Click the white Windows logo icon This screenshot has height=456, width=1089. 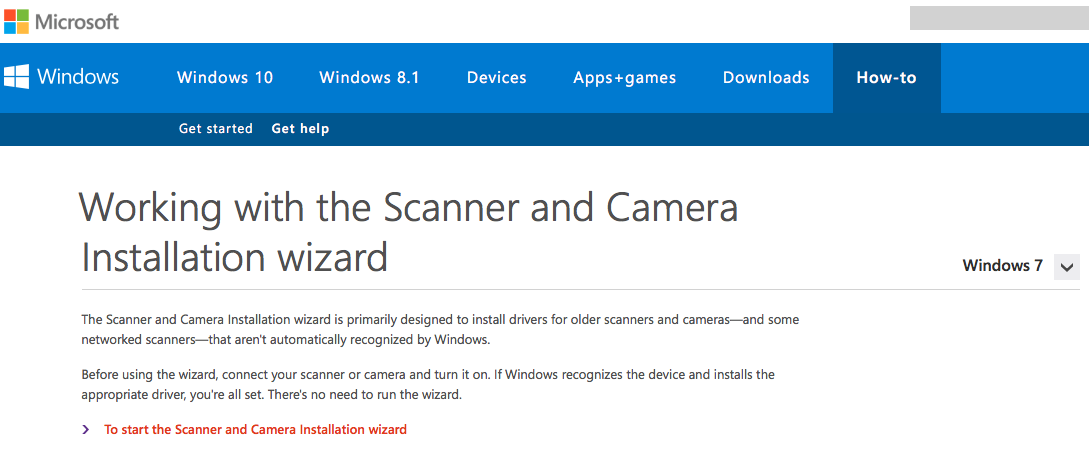tap(16, 77)
